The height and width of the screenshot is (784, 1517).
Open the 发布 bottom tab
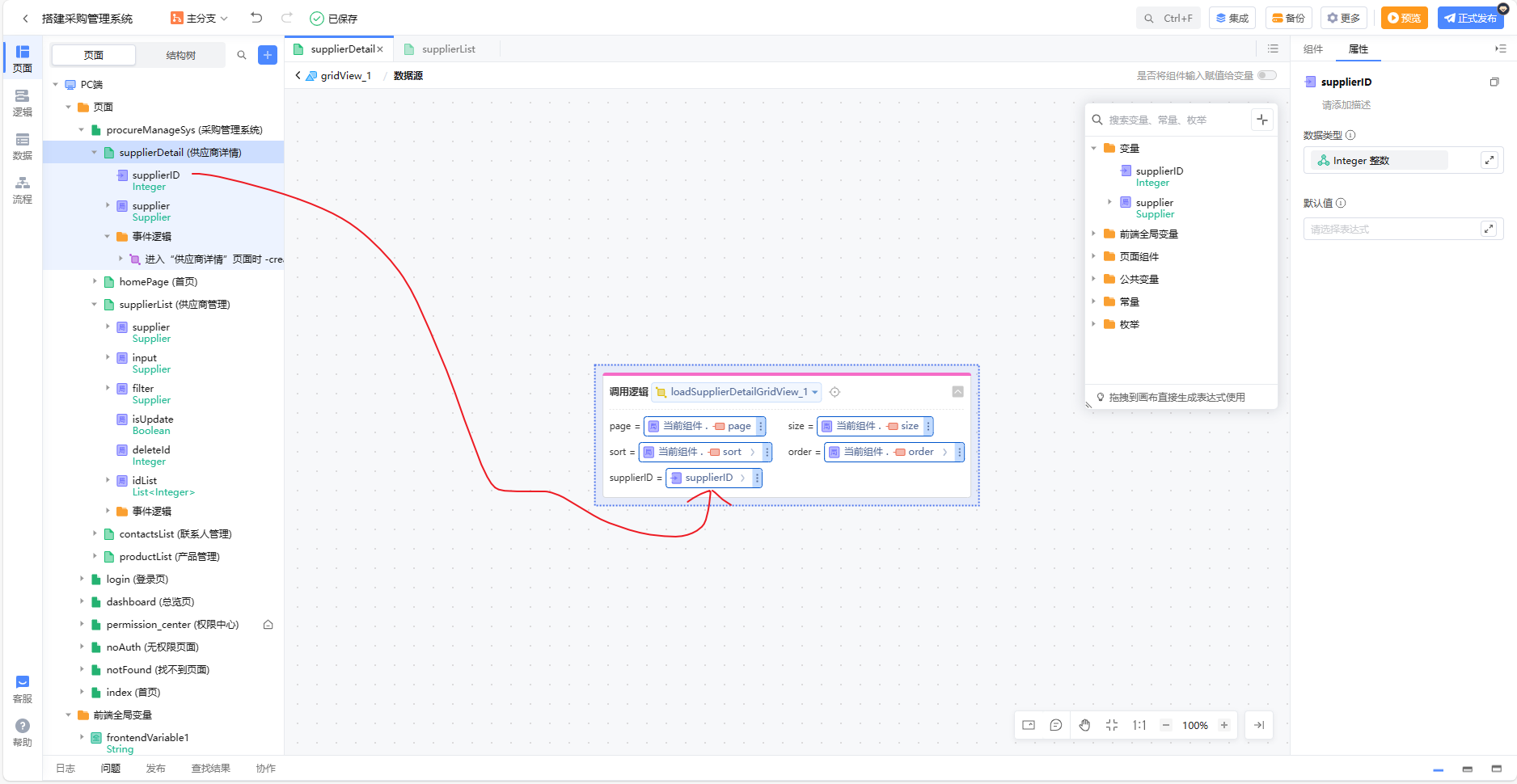point(155,768)
